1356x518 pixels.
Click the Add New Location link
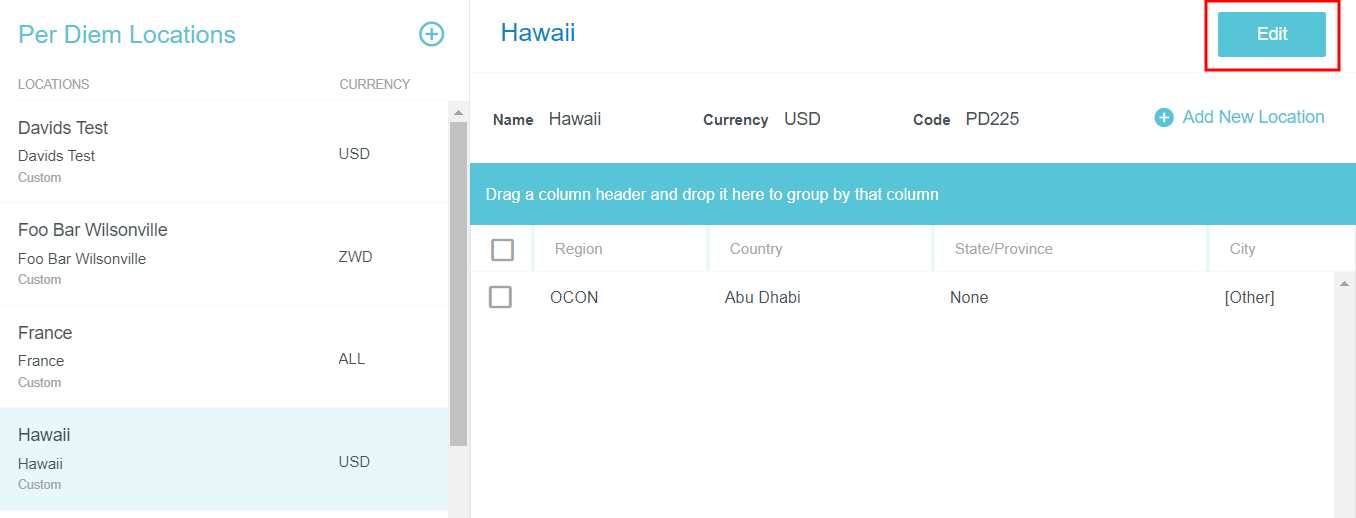1253,117
